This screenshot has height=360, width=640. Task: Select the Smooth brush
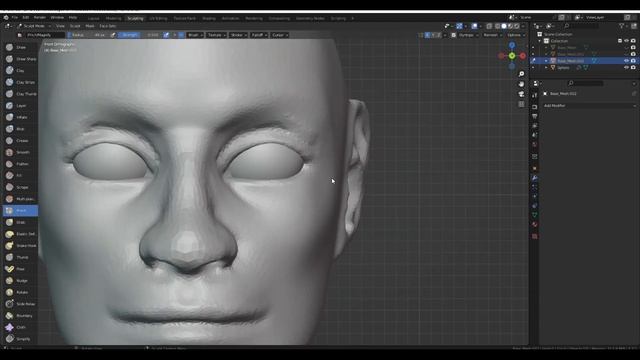(x=20, y=152)
